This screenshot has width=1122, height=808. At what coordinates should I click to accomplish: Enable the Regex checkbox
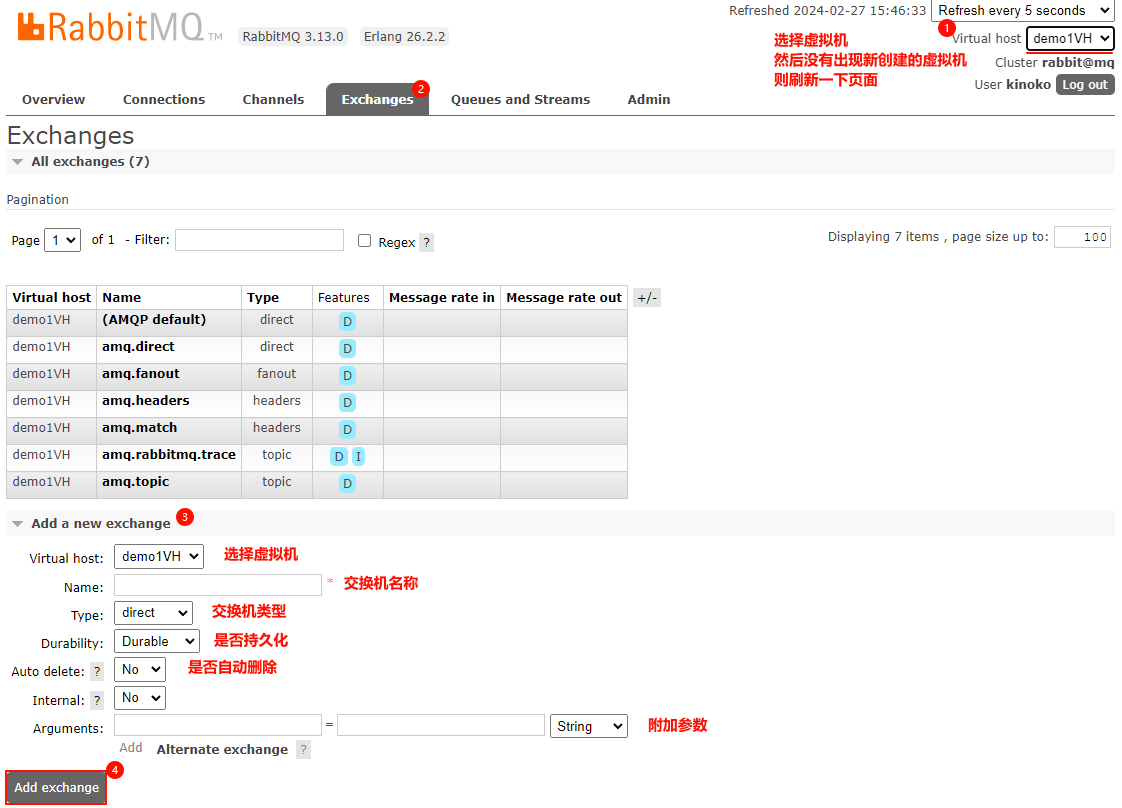coord(364,241)
